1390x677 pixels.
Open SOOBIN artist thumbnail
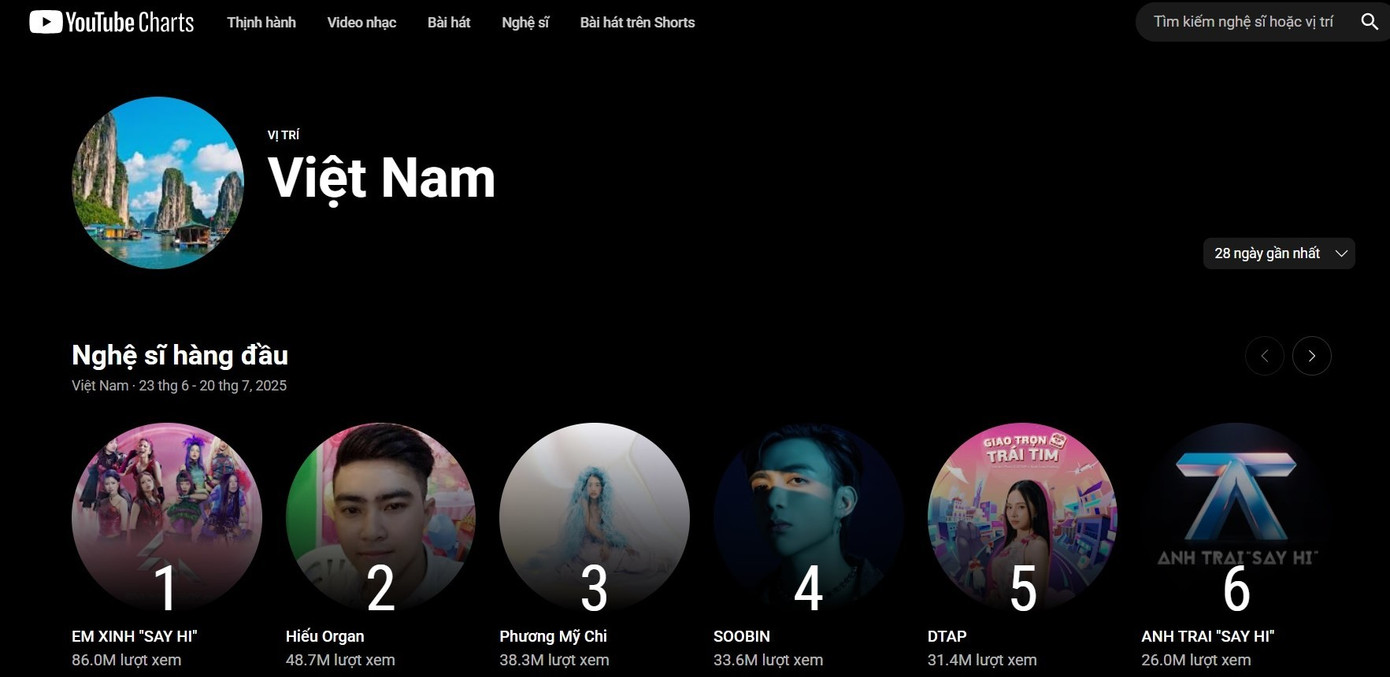click(808, 517)
